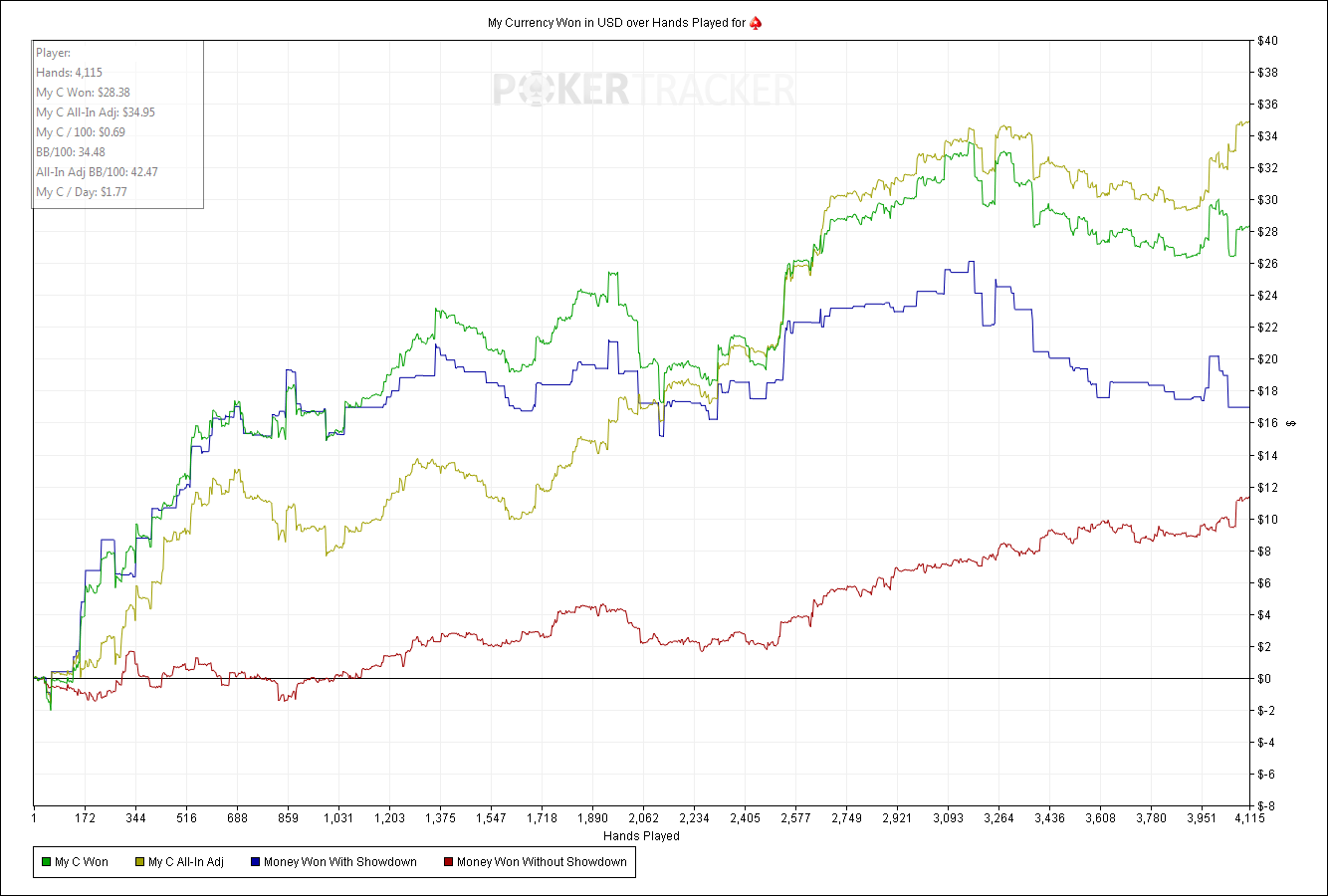The image size is (1328, 896).
Task: Click the 'Hands Played' x-axis title
Action: (x=641, y=836)
